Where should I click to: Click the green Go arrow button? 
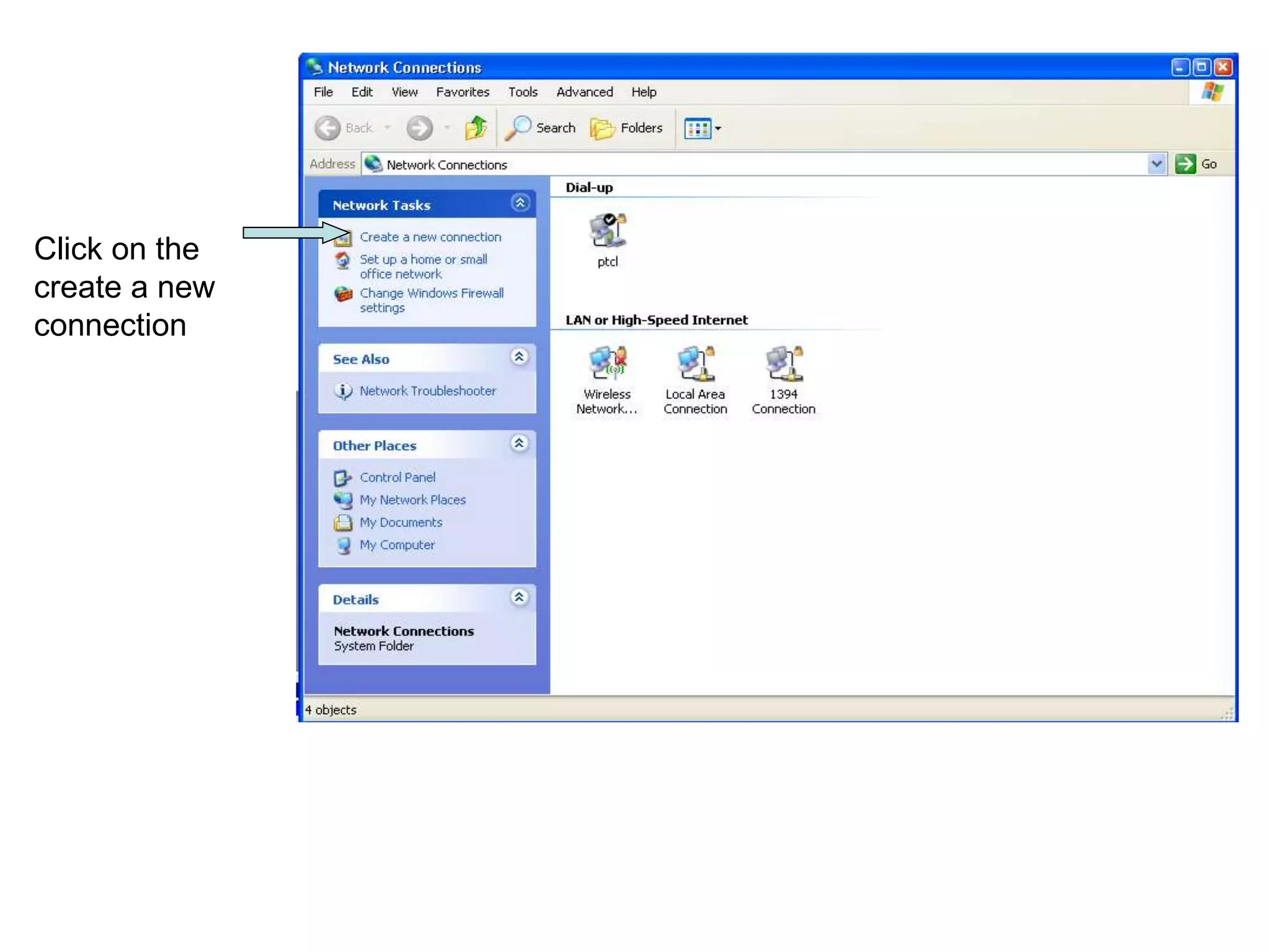pyautogui.click(x=1185, y=164)
